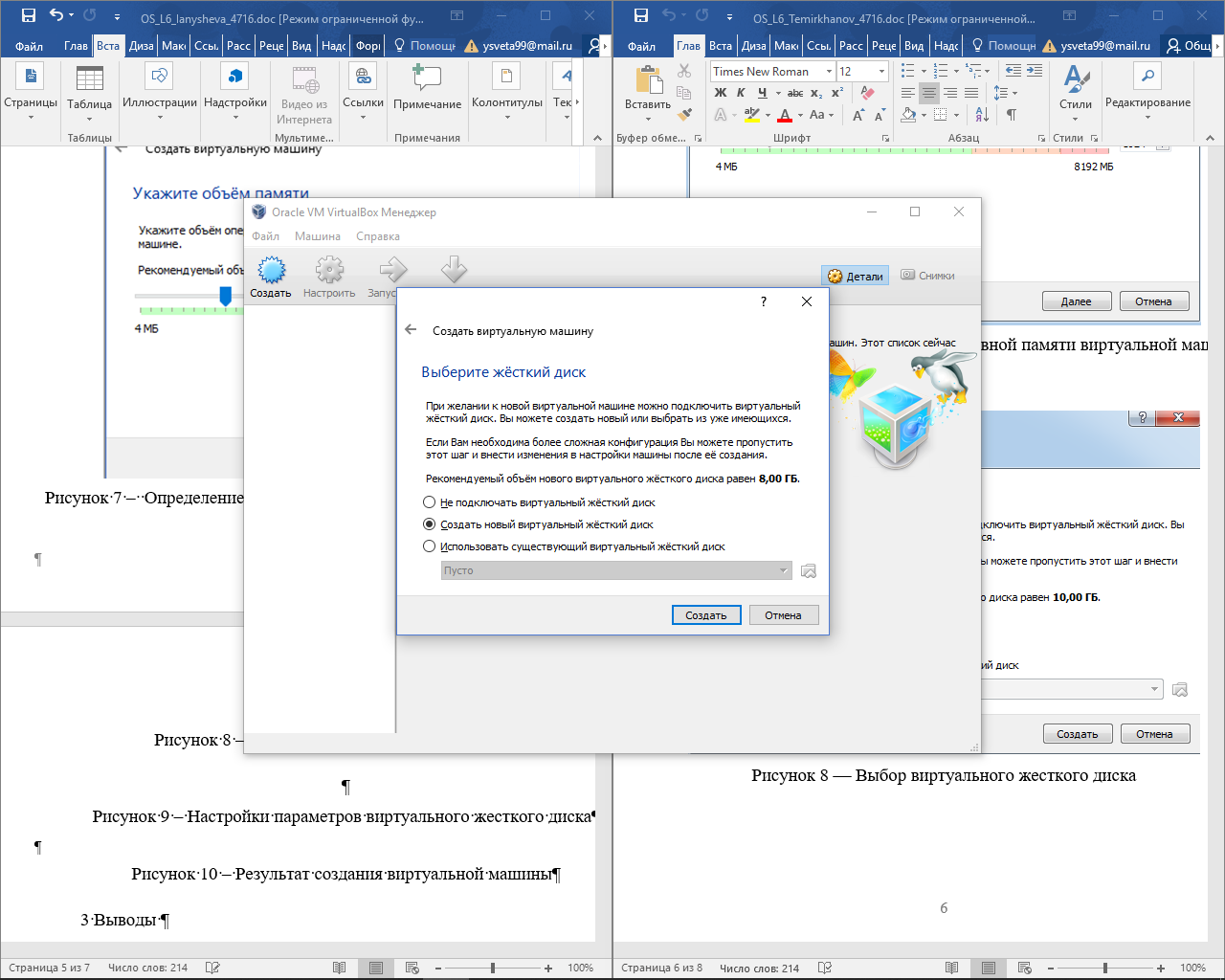Toggle bold formatting in right Word window
The width and height of the screenshot is (1225, 980).
click(x=721, y=93)
